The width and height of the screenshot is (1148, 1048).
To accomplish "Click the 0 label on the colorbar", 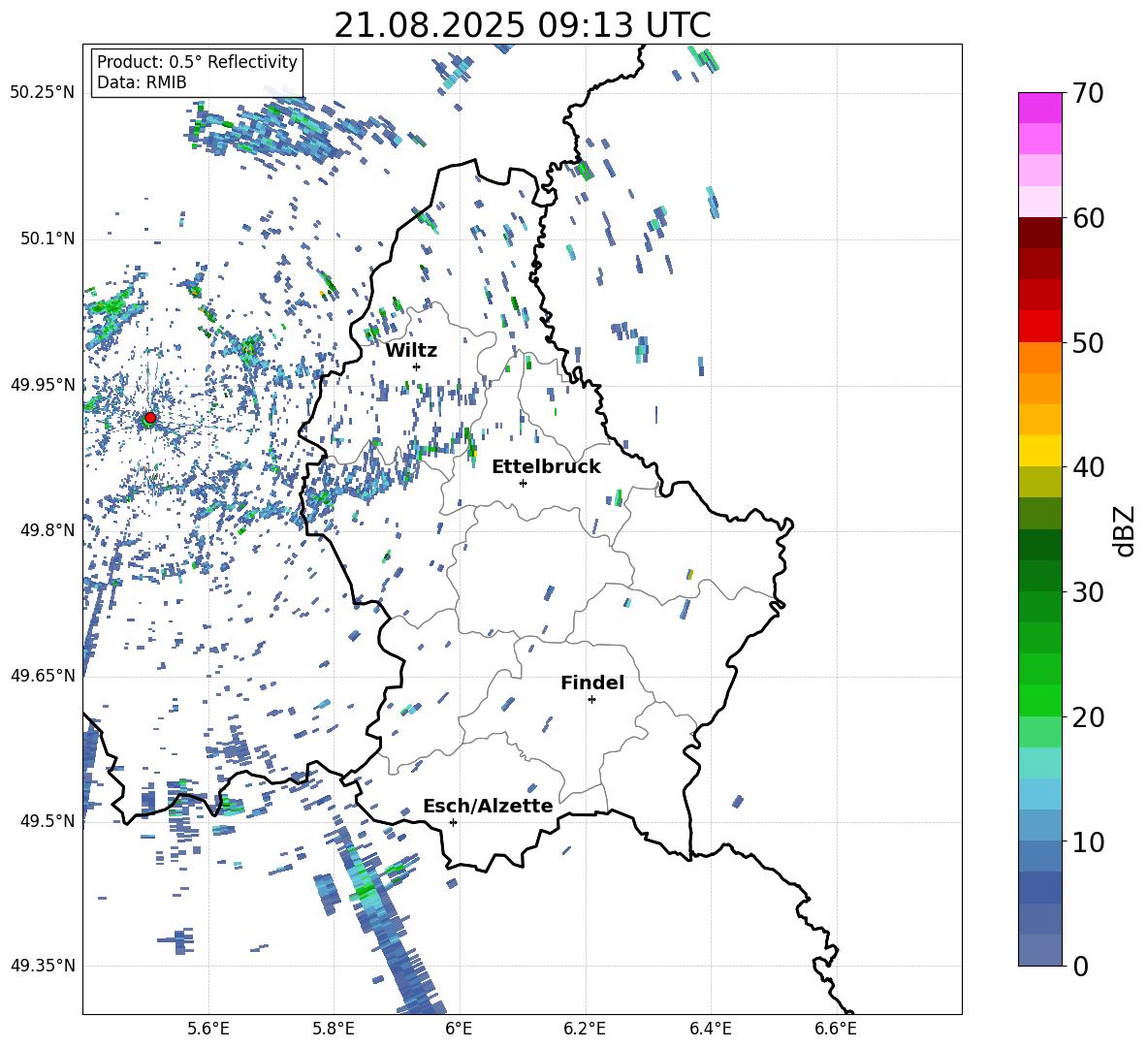I will coord(1080,966).
